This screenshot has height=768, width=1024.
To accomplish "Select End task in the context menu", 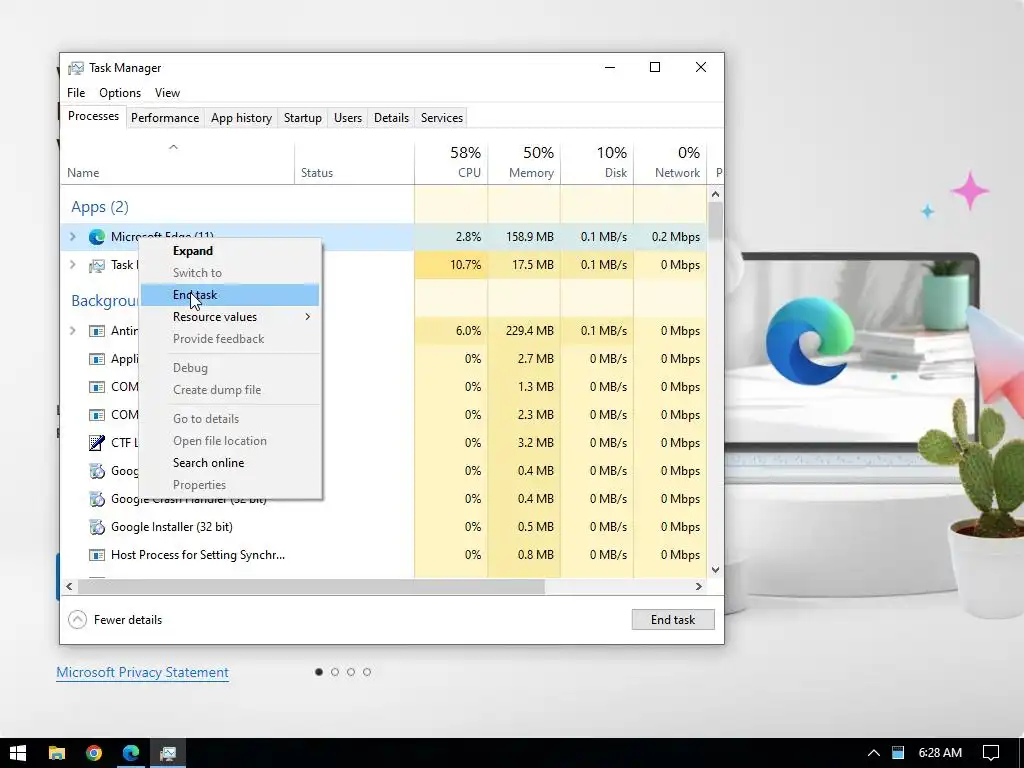I will (230, 295).
